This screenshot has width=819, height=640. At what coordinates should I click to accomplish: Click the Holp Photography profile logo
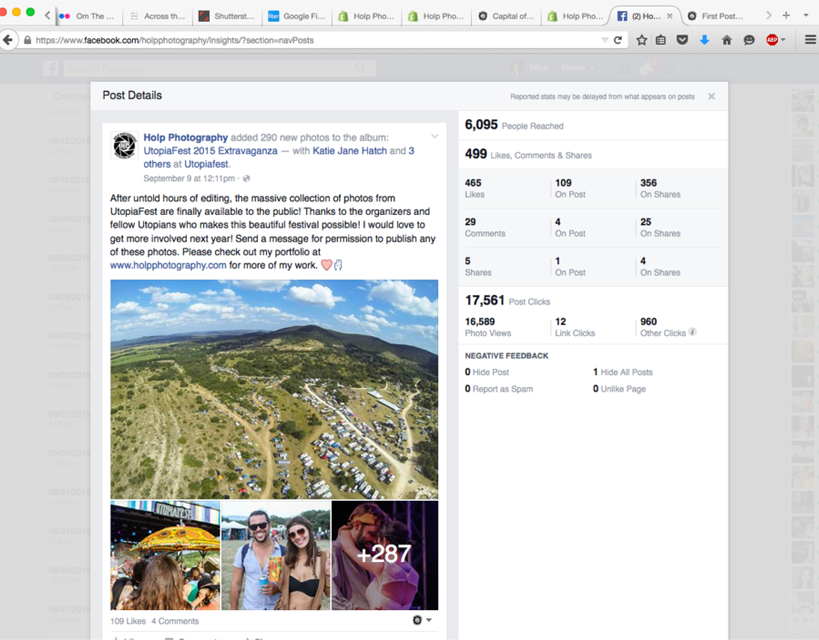coord(125,145)
